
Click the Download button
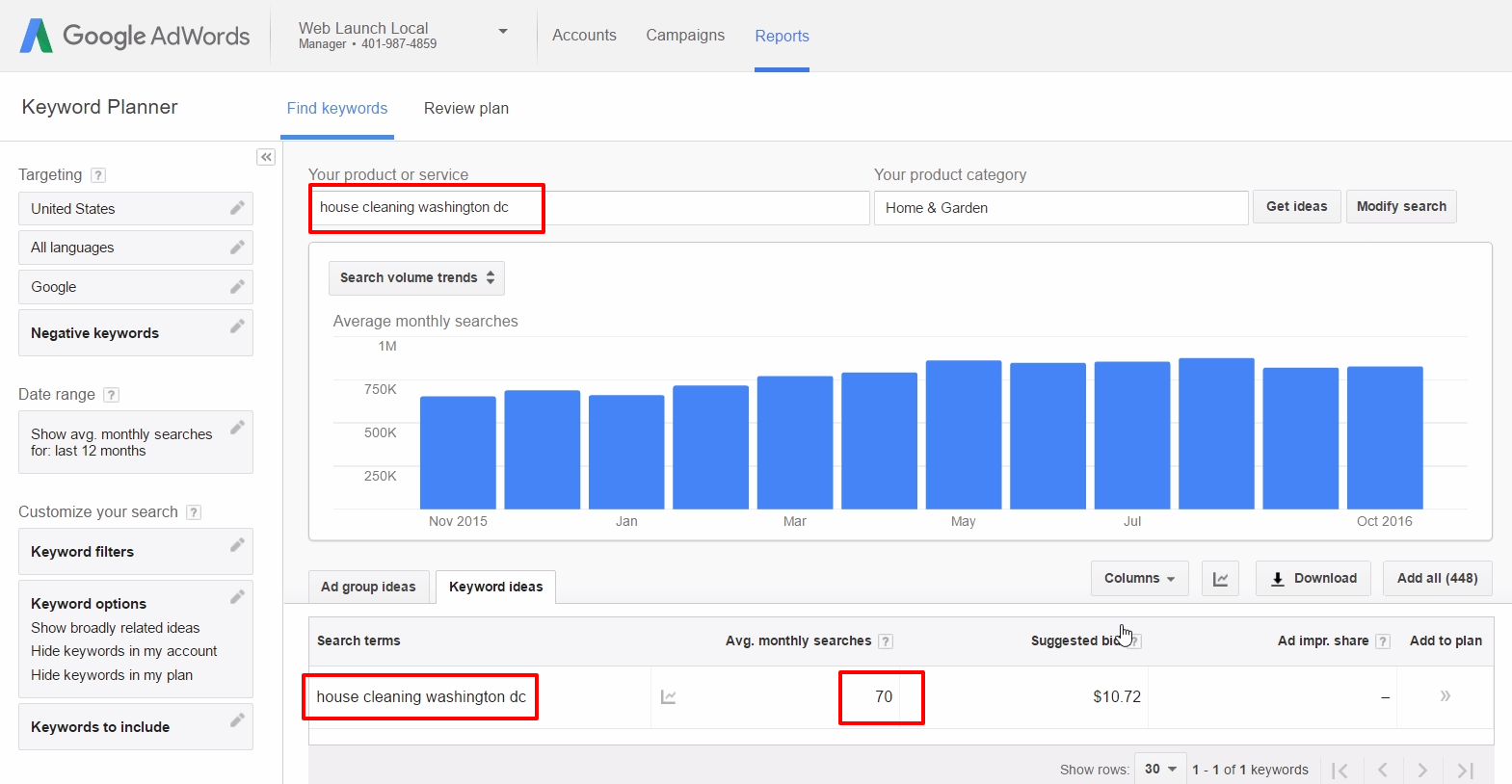click(x=1315, y=579)
